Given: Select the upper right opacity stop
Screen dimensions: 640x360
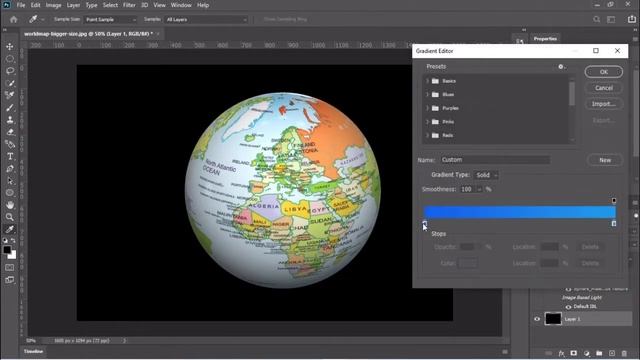Looking at the screenshot, I should [x=614, y=200].
